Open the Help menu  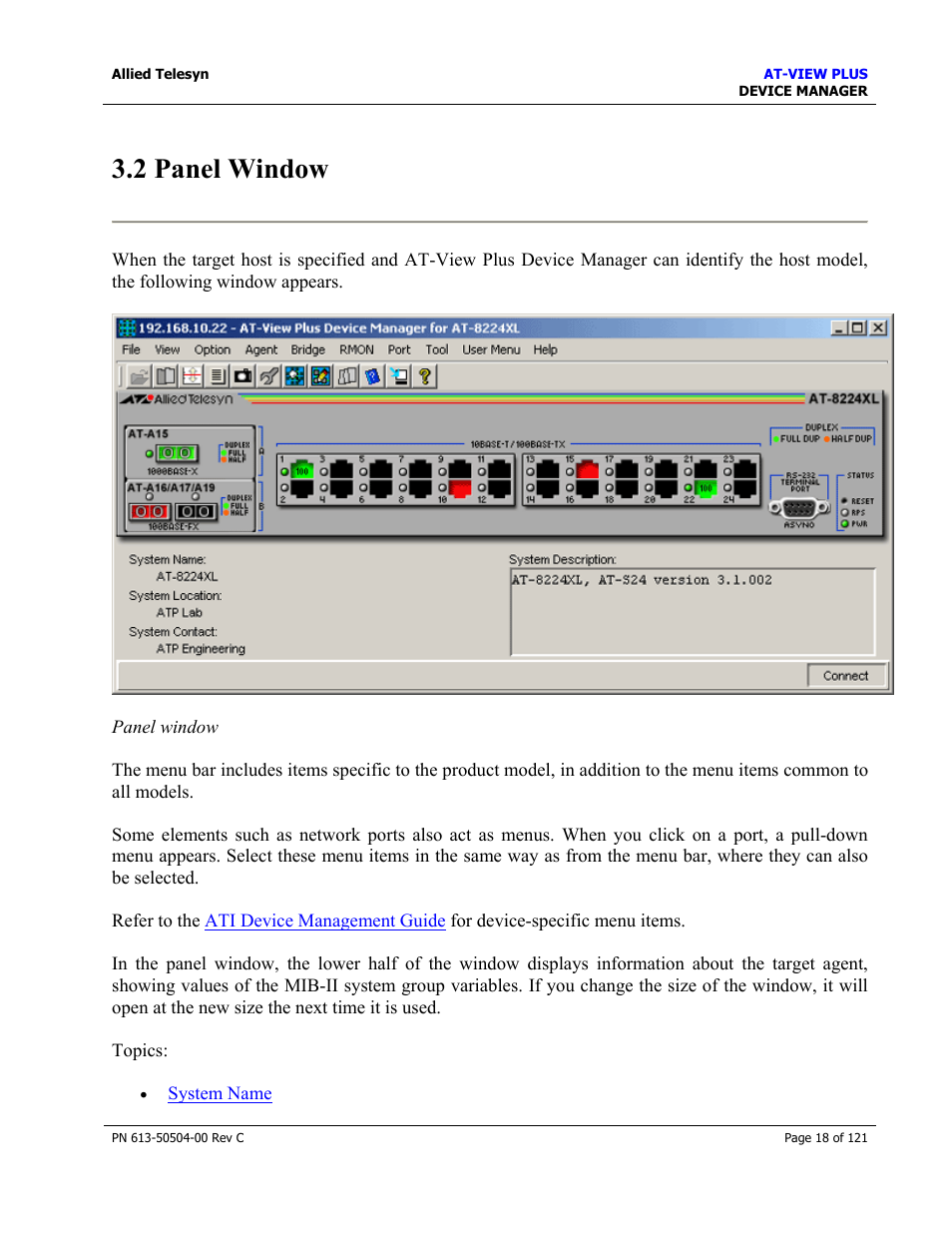tap(545, 350)
